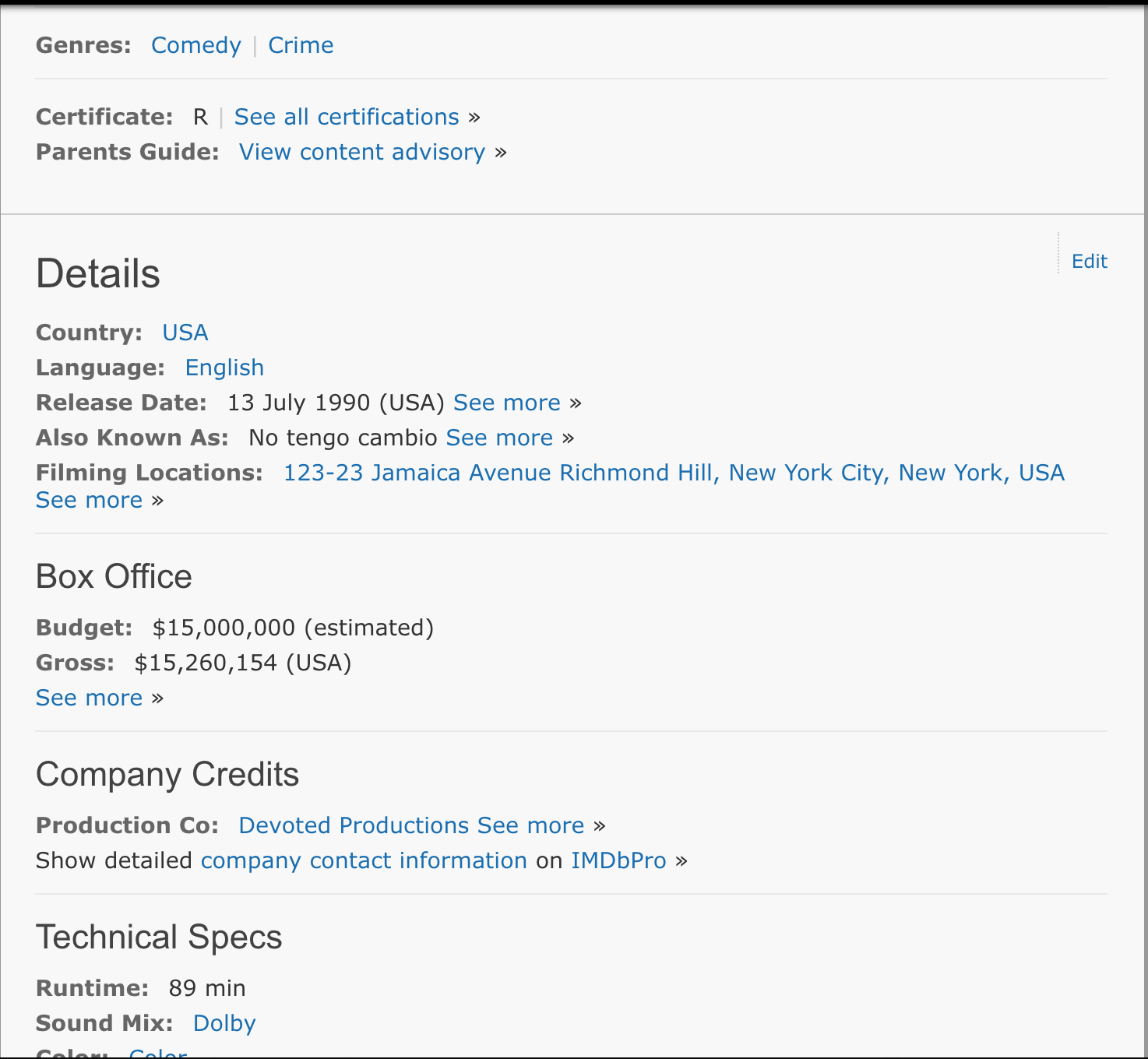Click Edit in the Details section
The width and height of the screenshot is (1148, 1059).
pyautogui.click(x=1089, y=262)
